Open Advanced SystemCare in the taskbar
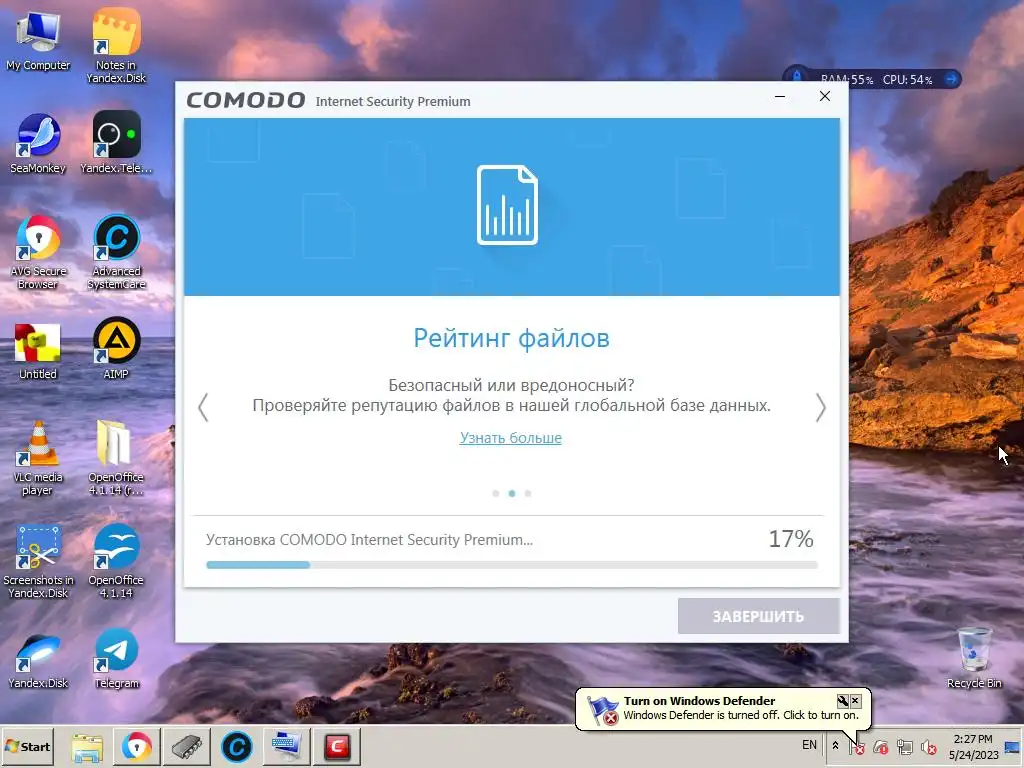 (x=236, y=746)
